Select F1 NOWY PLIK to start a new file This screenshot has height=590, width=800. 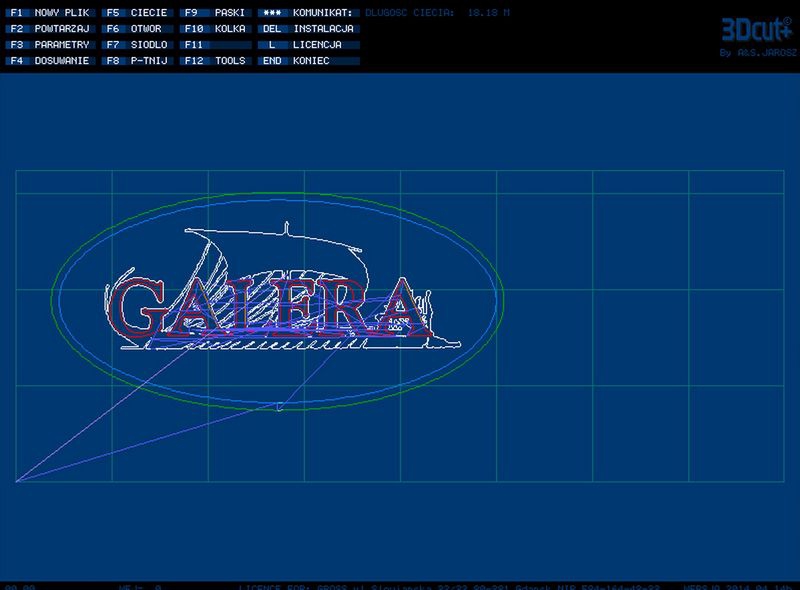click(x=50, y=13)
